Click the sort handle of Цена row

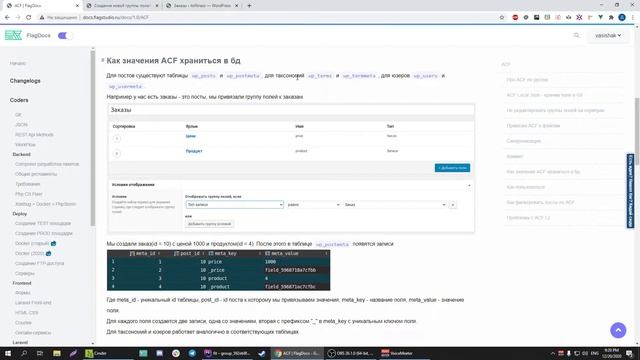(x=117, y=139)
